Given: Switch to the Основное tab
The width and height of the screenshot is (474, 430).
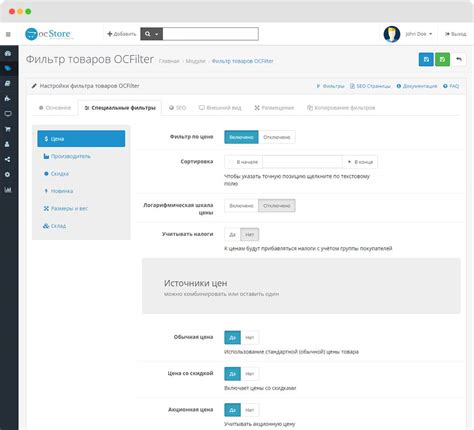Looking at the screenshot, I should [x=55, y=108].
